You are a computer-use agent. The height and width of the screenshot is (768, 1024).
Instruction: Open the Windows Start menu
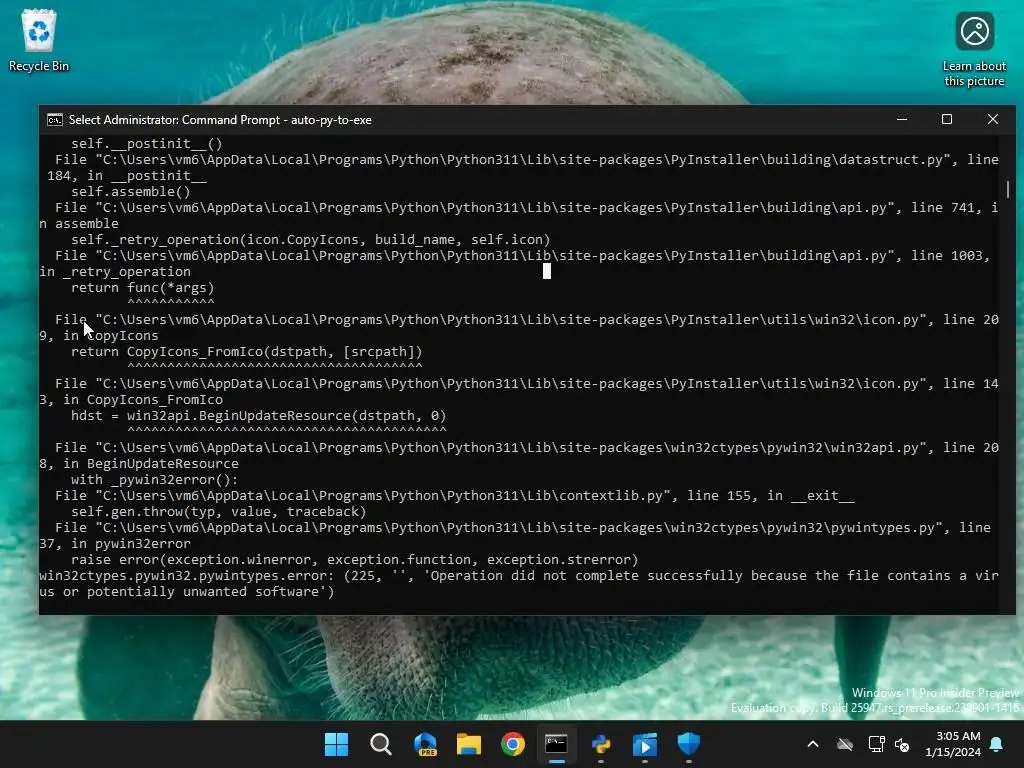336,744
